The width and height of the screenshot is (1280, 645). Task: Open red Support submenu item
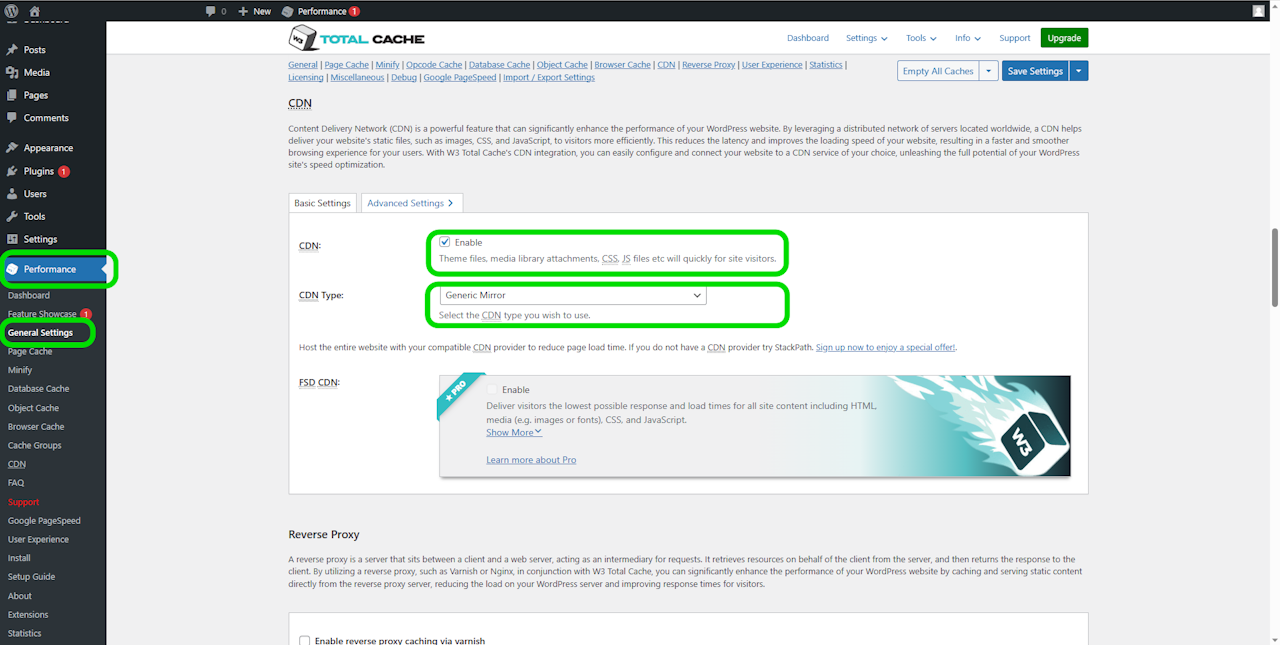coord(24,502)
